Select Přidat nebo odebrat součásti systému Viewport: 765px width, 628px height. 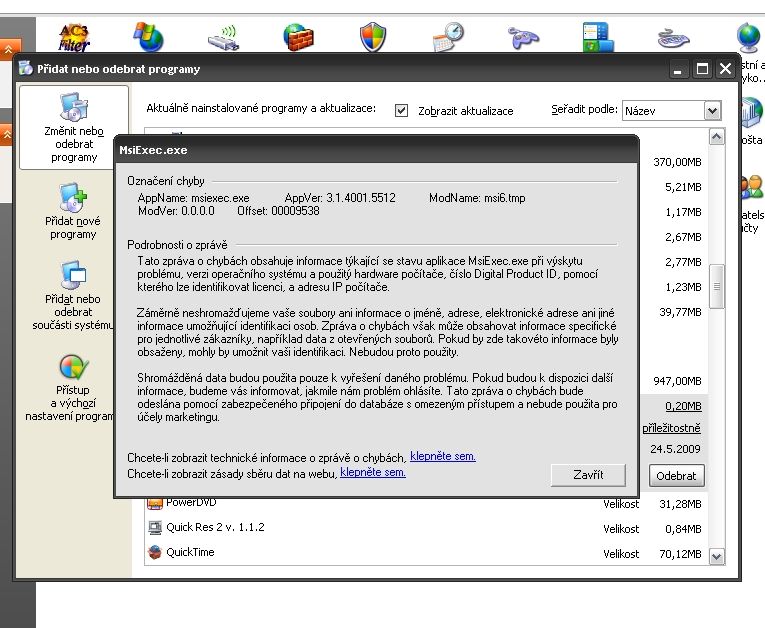[73, 296]
